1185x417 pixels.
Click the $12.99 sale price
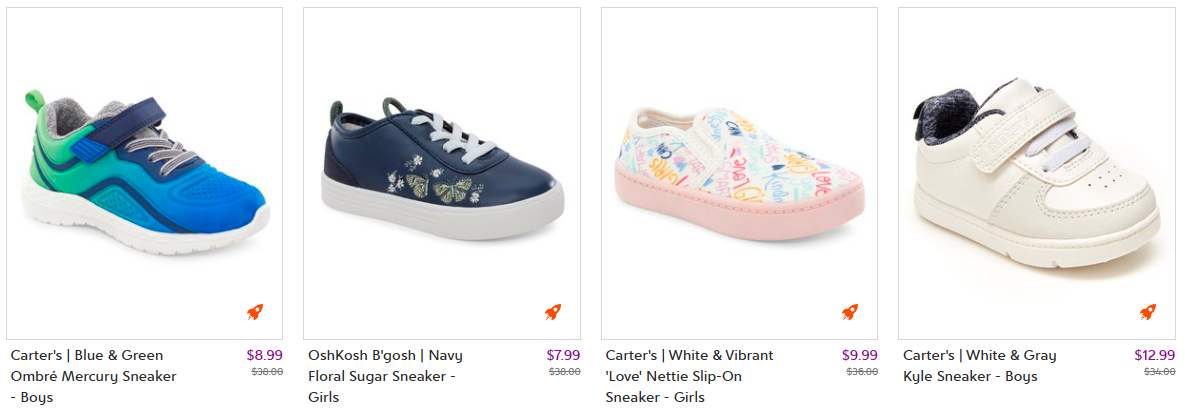1154,355
